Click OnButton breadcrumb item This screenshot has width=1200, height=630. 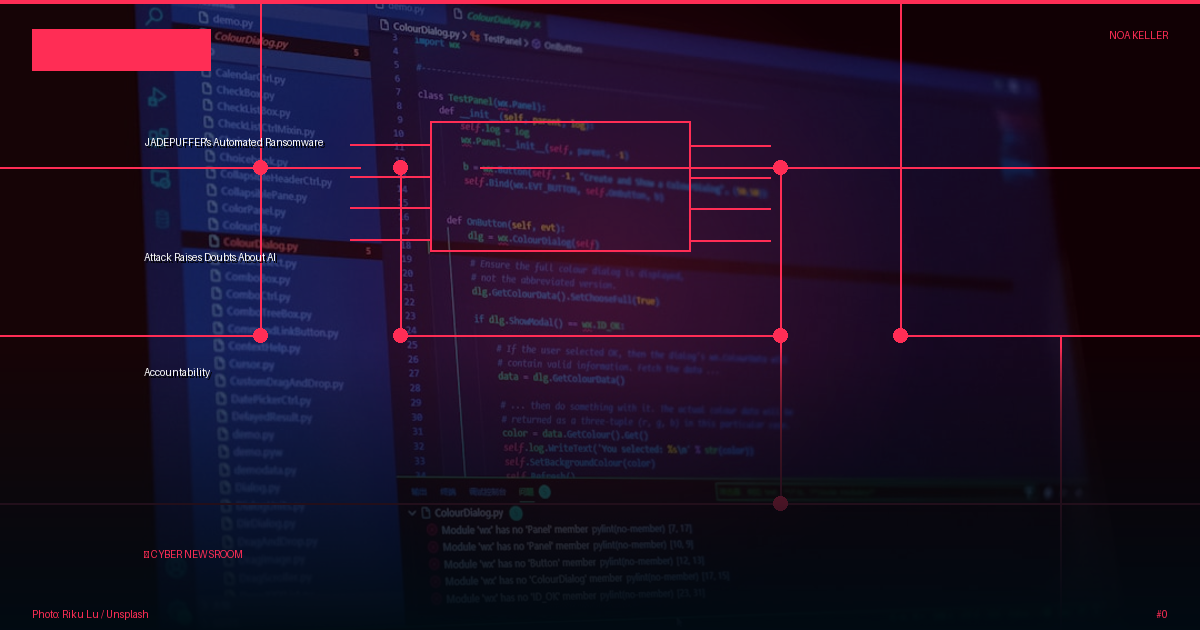coord(561,45)
